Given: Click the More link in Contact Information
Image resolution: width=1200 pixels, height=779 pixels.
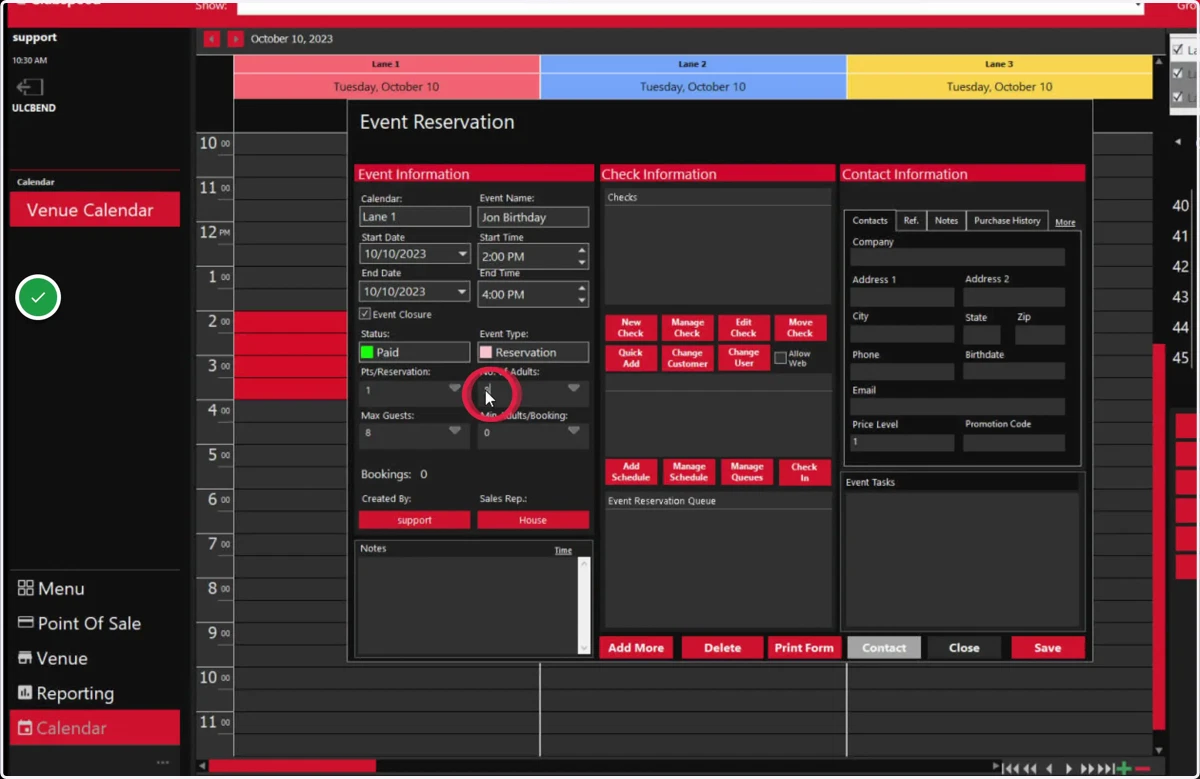Looking at the screenshot, I should (x=1065, y=223).
